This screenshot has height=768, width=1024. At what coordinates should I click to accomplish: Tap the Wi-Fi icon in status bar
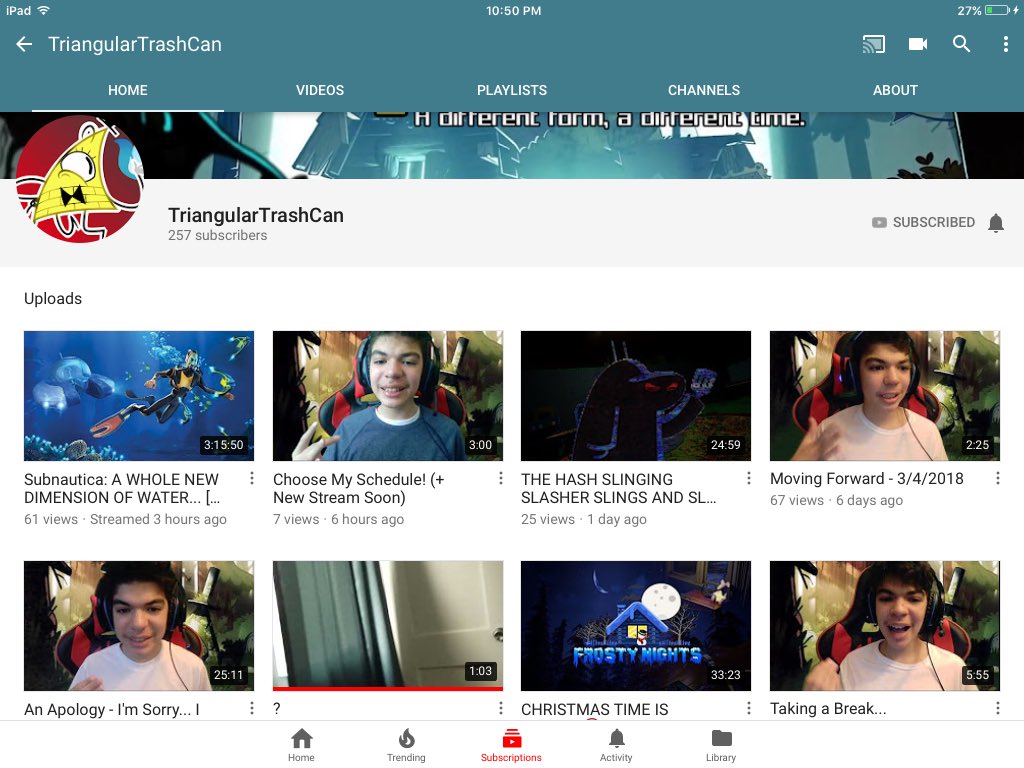pyautogui.click(x=44, y=10)
